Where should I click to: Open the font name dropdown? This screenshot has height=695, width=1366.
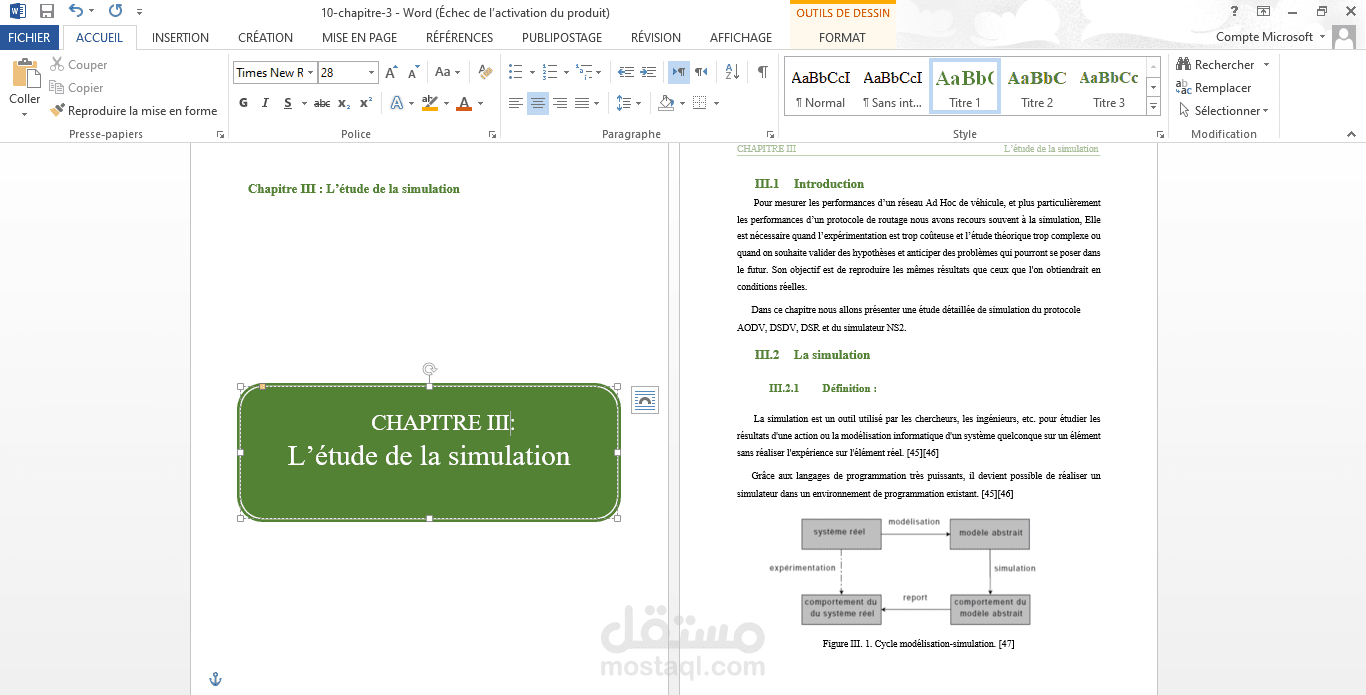coord(310,73)
